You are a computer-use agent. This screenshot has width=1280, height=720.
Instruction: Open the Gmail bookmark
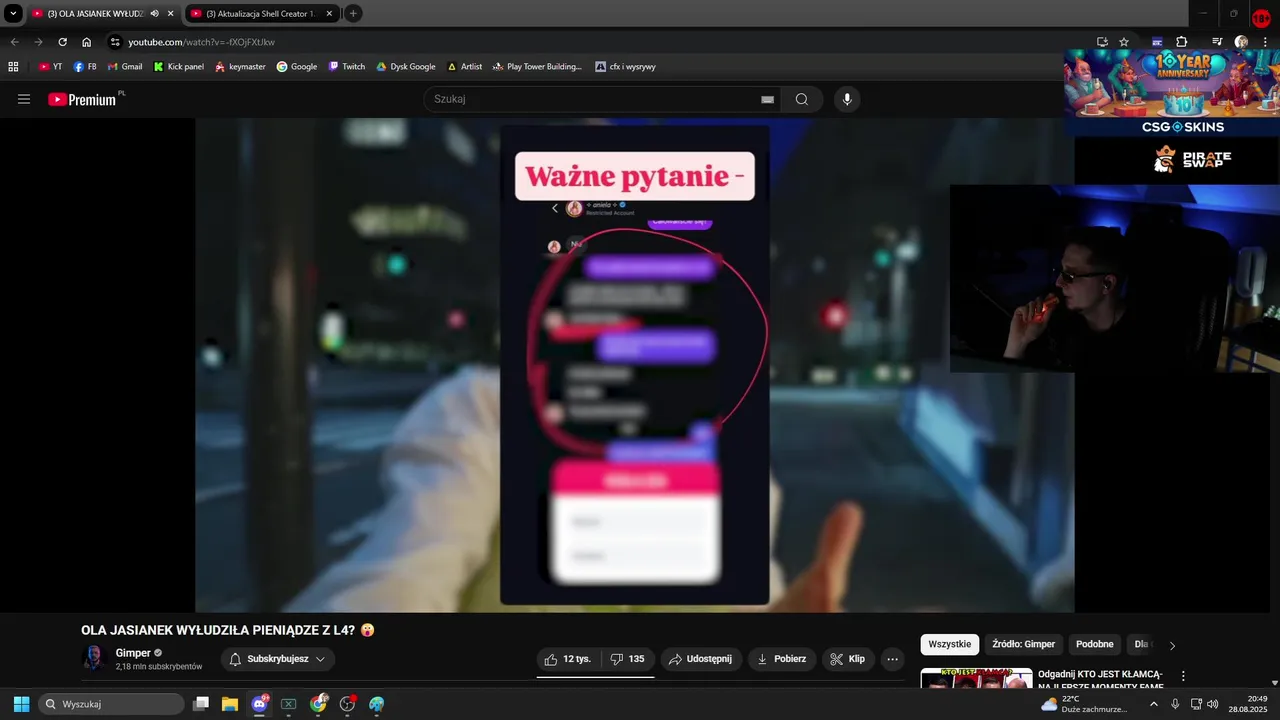(124, 67)
